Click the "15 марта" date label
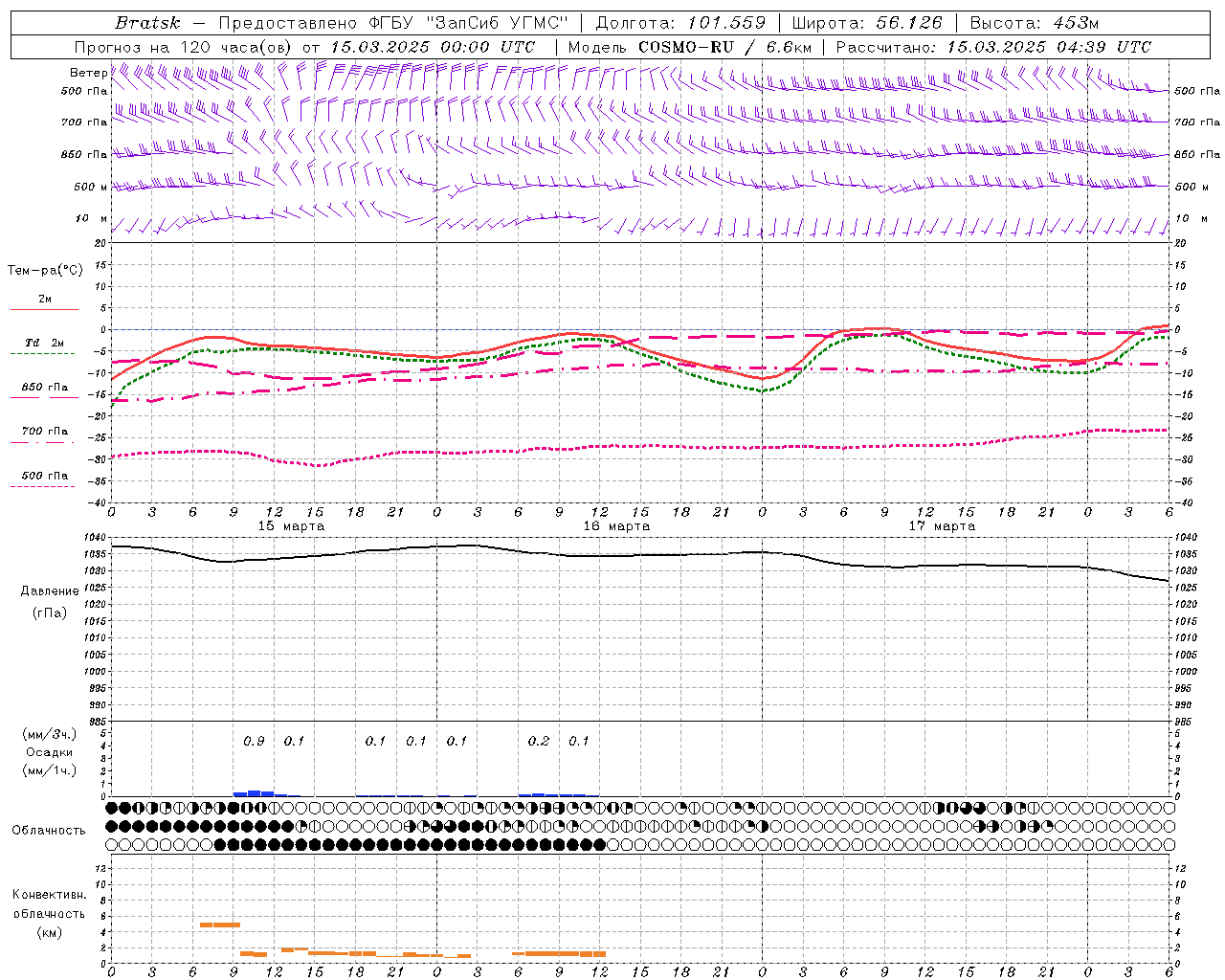Image resolution: width=1225 pixels, height=980 pixels. coord(291,526)
